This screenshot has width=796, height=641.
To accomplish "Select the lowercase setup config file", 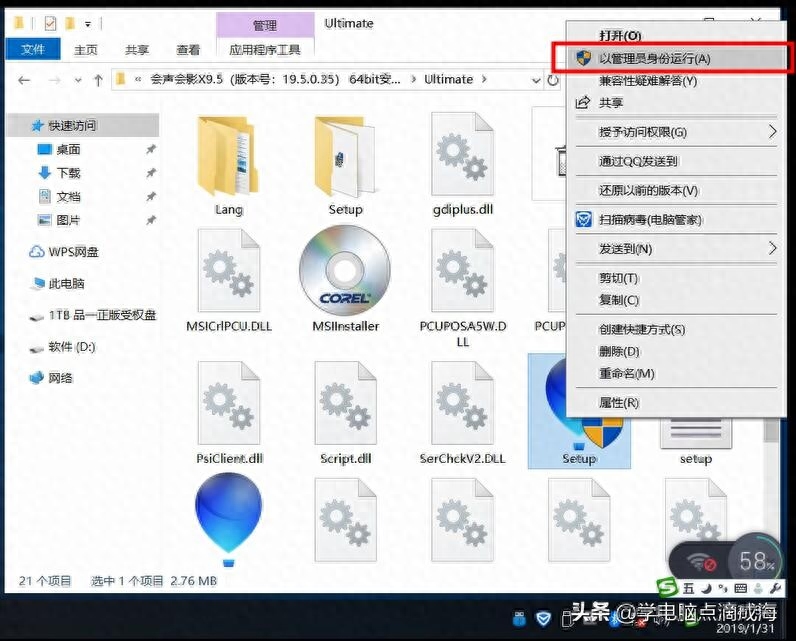I will 696,442.
